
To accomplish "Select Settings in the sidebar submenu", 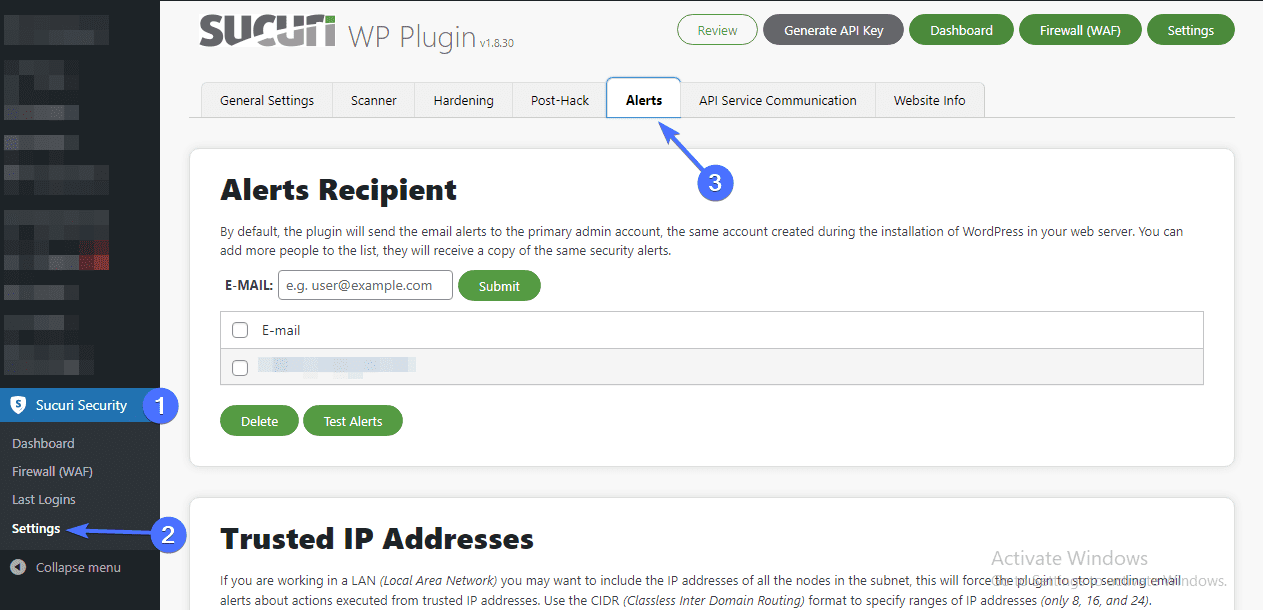I will click(36, 528).
